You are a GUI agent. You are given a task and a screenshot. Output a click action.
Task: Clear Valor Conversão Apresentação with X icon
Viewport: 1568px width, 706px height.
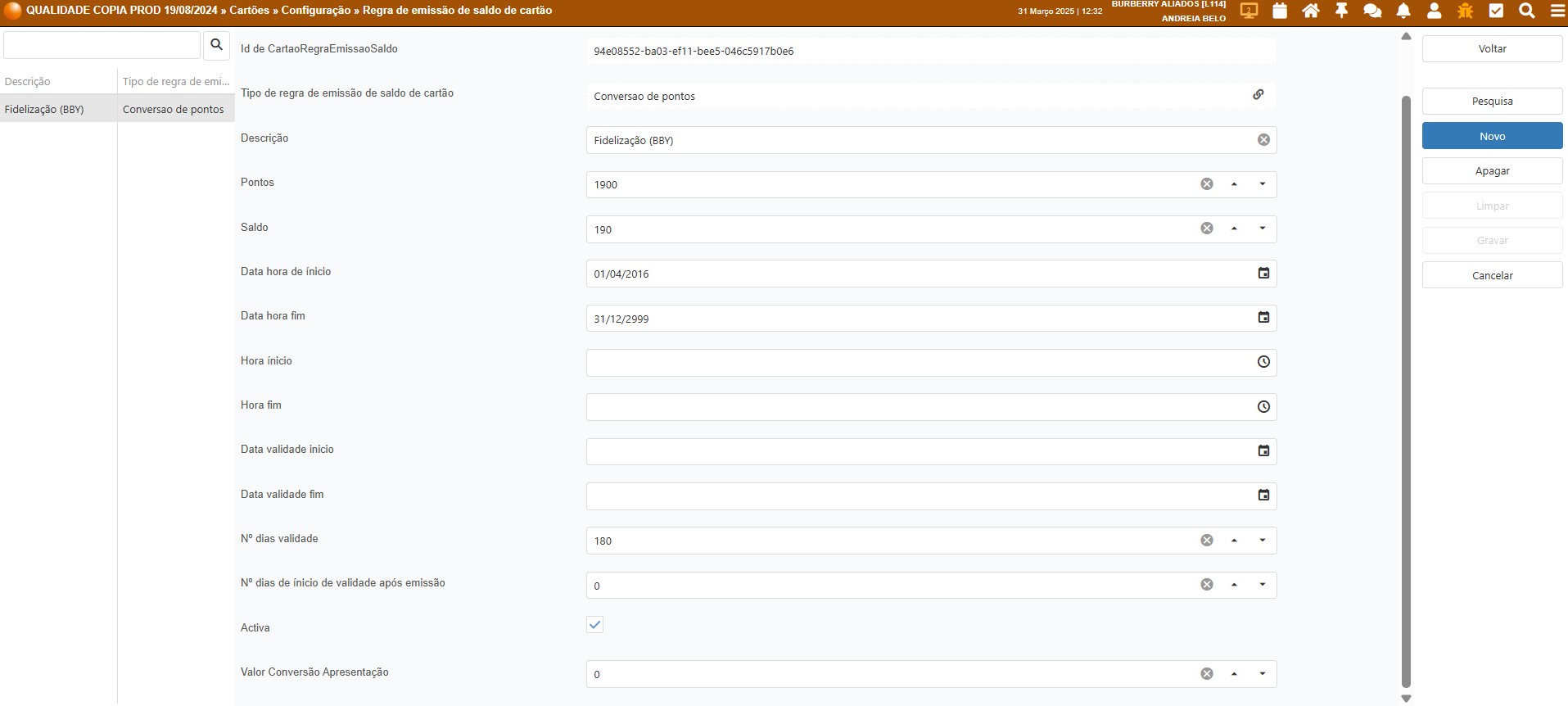coord(1207,674)
